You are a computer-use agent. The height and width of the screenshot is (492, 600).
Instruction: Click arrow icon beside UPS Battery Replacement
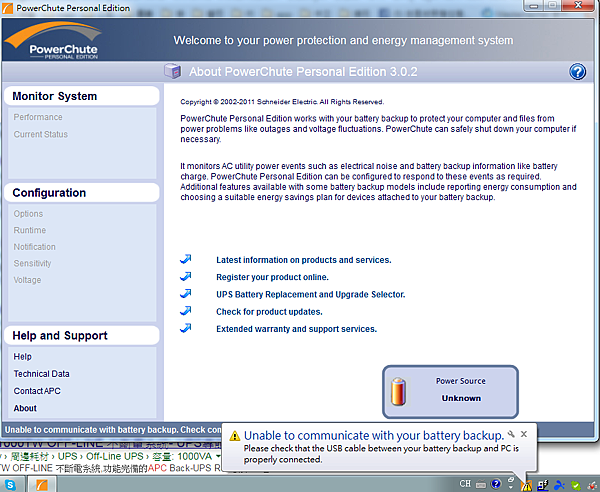coord(186,294)
